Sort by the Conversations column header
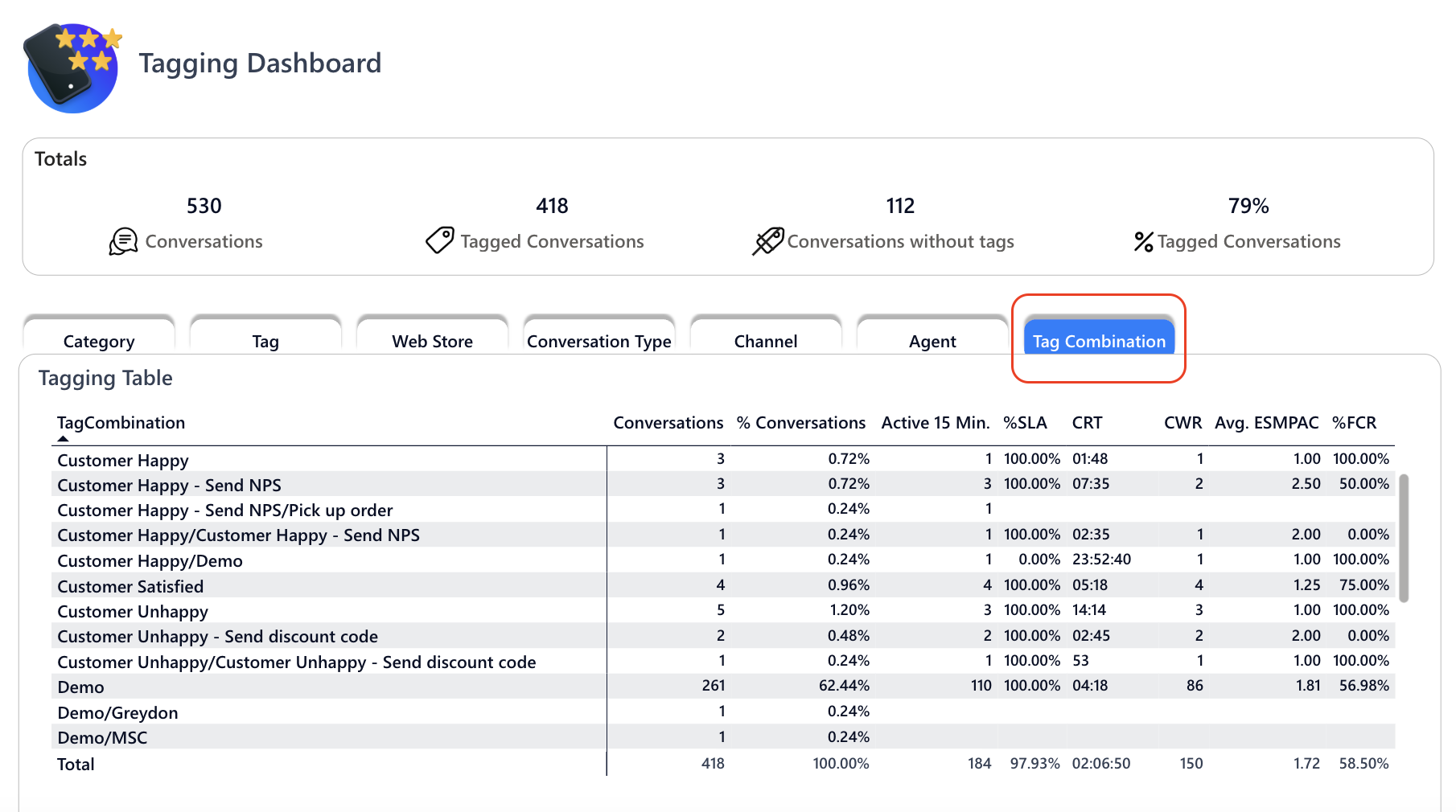This screenshot has width=1456, height=812. tap(668, 423)
